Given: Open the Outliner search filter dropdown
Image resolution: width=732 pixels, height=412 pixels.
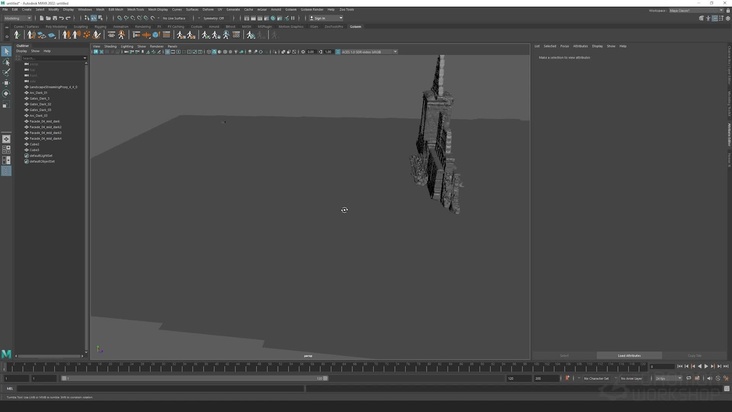Looking at the screenshot, I should point(84,58).
